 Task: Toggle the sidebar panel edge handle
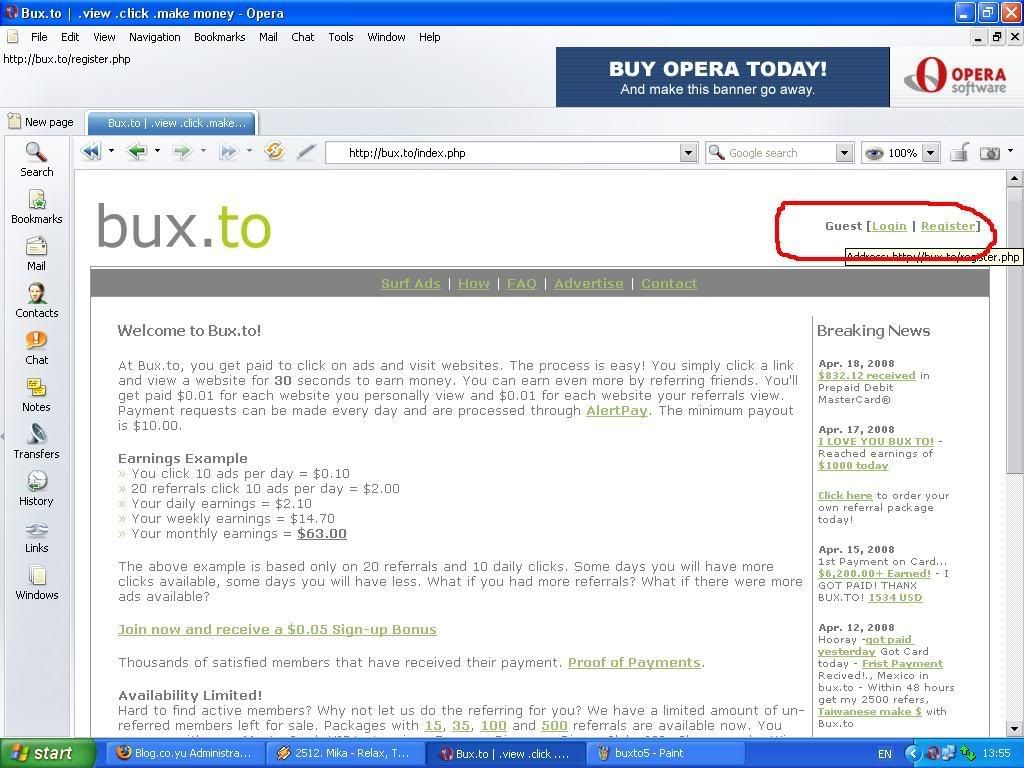(x=2, y=436)
